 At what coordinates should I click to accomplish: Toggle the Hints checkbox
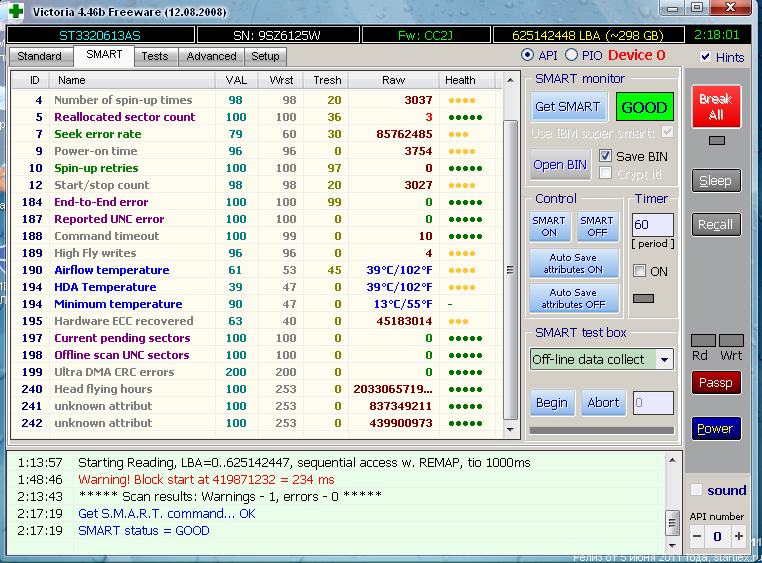706,57
